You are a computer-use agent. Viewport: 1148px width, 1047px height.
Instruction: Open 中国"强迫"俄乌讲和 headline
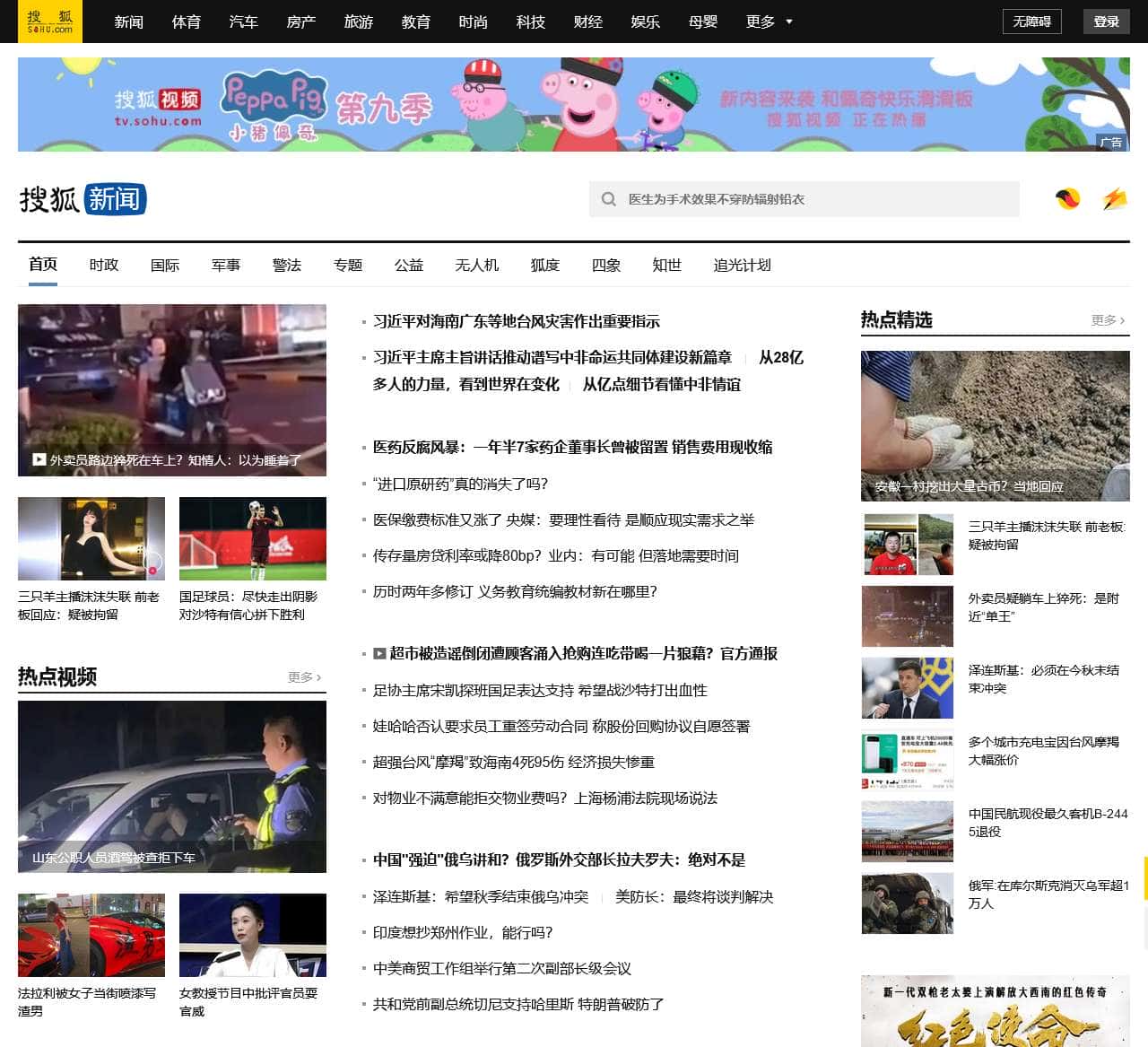click(559, 859)
